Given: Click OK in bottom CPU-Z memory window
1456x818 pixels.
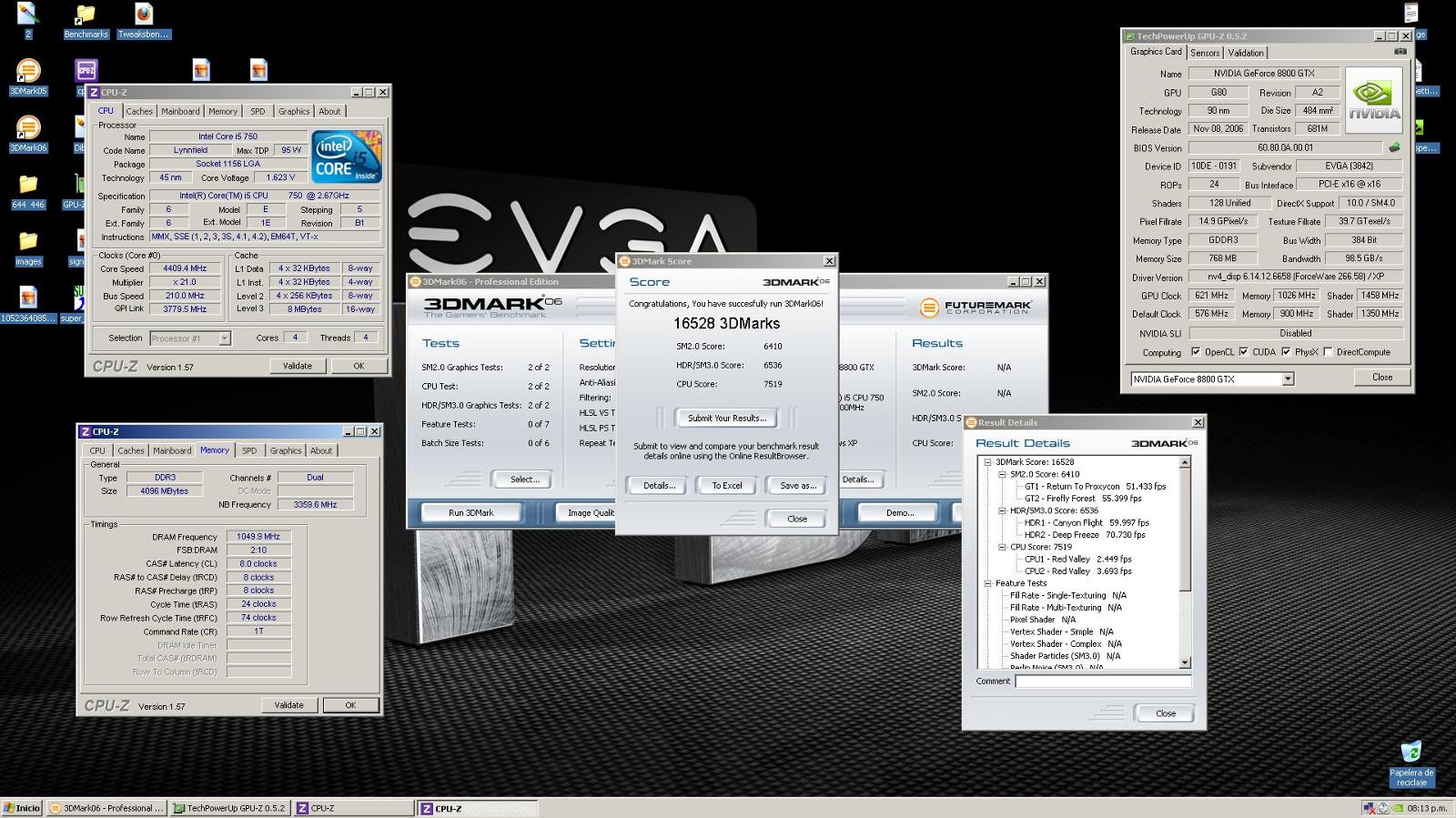Looking at the screenshot, I should coord(350,705).
